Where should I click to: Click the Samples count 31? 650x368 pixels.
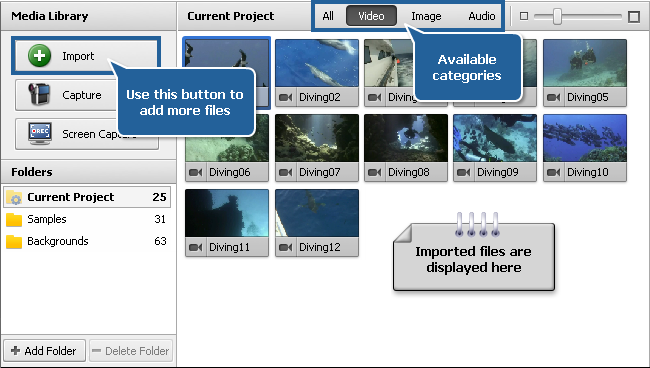tap(160, 219)
